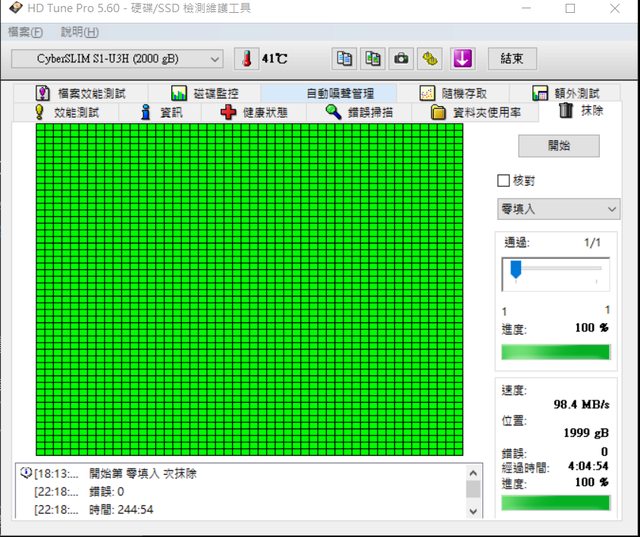Copy info to clipboard icon
Screen dimensions: 640x537
(x=345, y=58)
